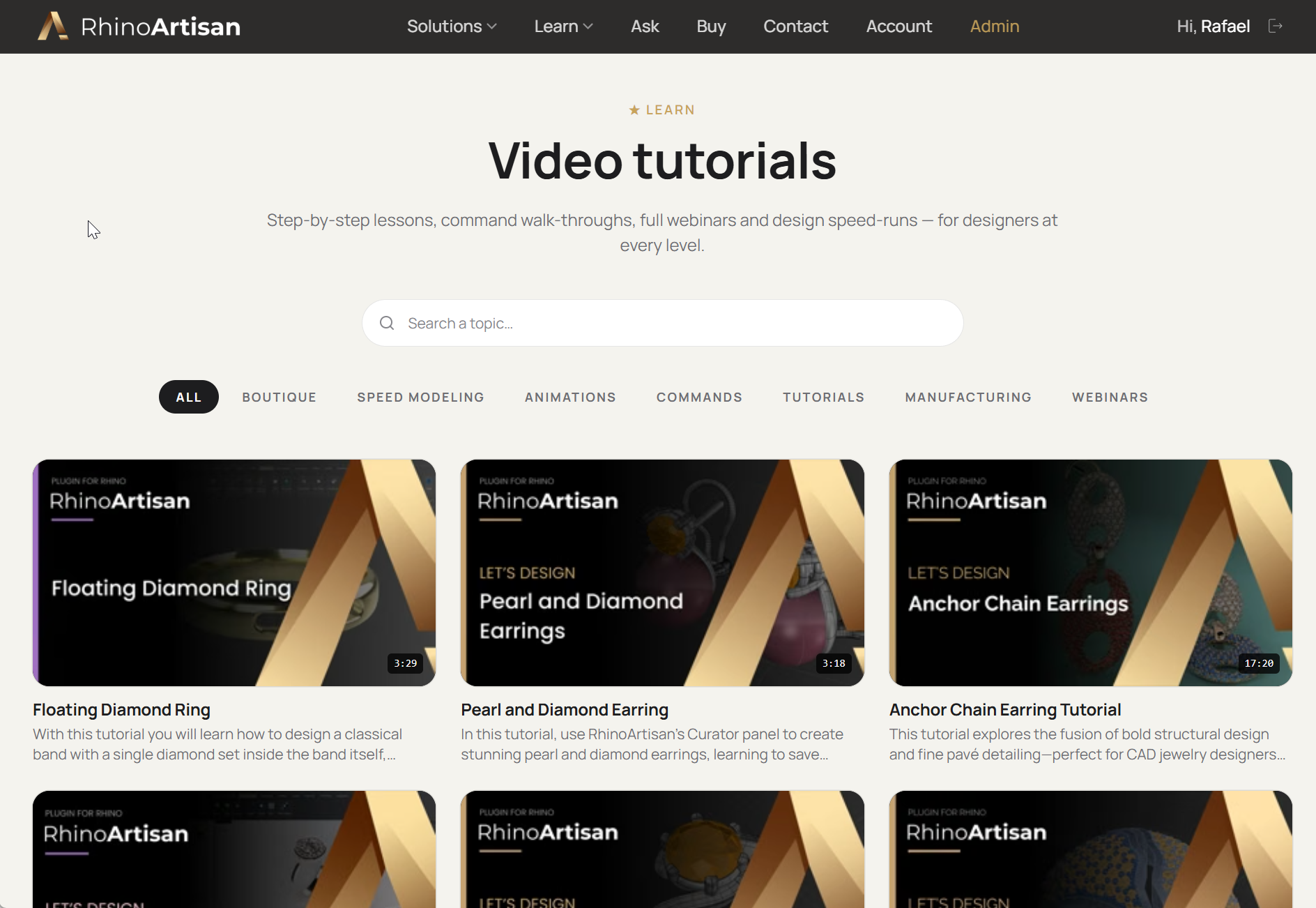Click the magnifier icon in the search bar
Viewport: 1316px width, 908px height.
point(387,323)
